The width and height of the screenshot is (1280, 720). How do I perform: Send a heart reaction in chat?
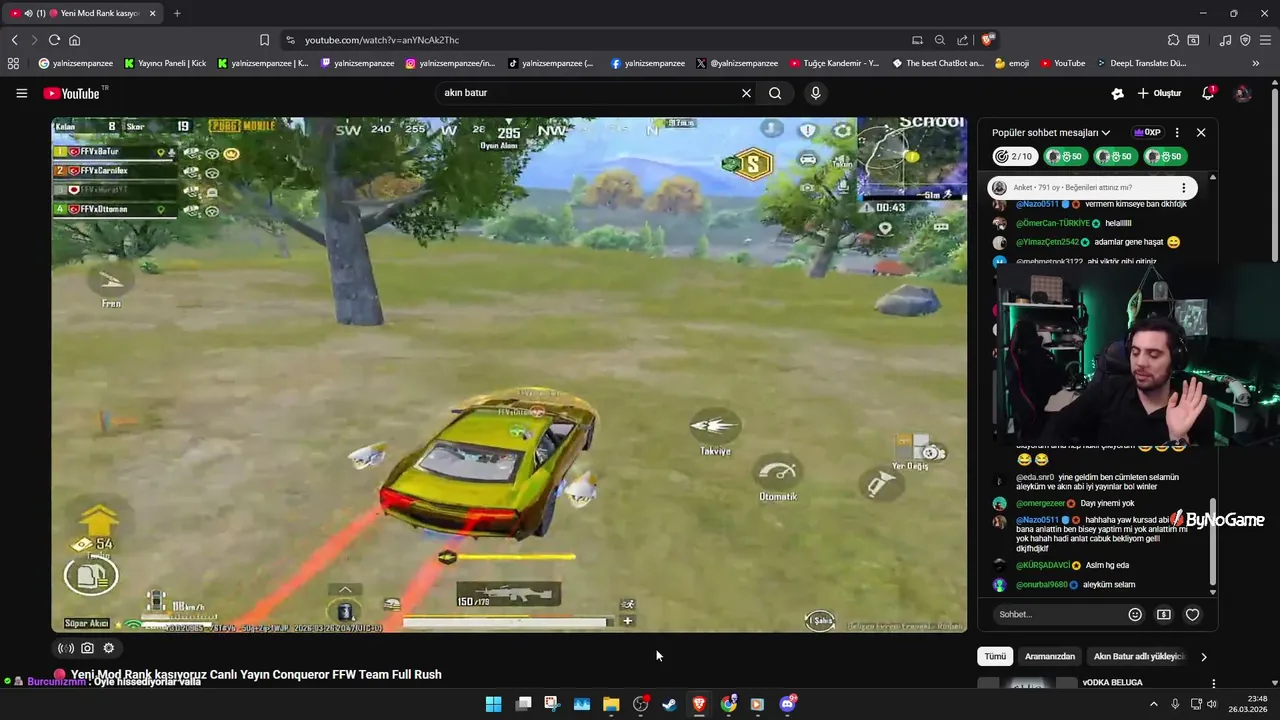point(1192,614)
